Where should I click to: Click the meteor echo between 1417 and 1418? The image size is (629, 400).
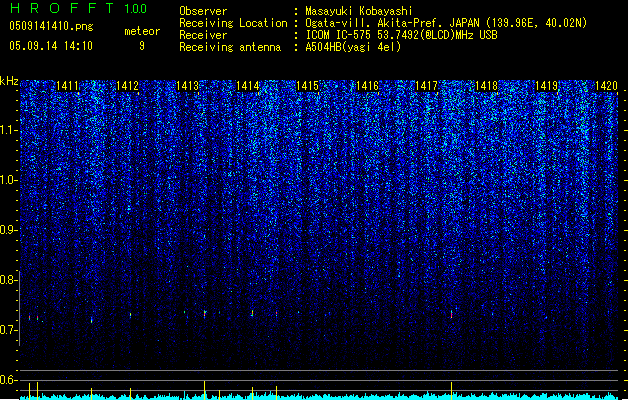pos(451,314)
